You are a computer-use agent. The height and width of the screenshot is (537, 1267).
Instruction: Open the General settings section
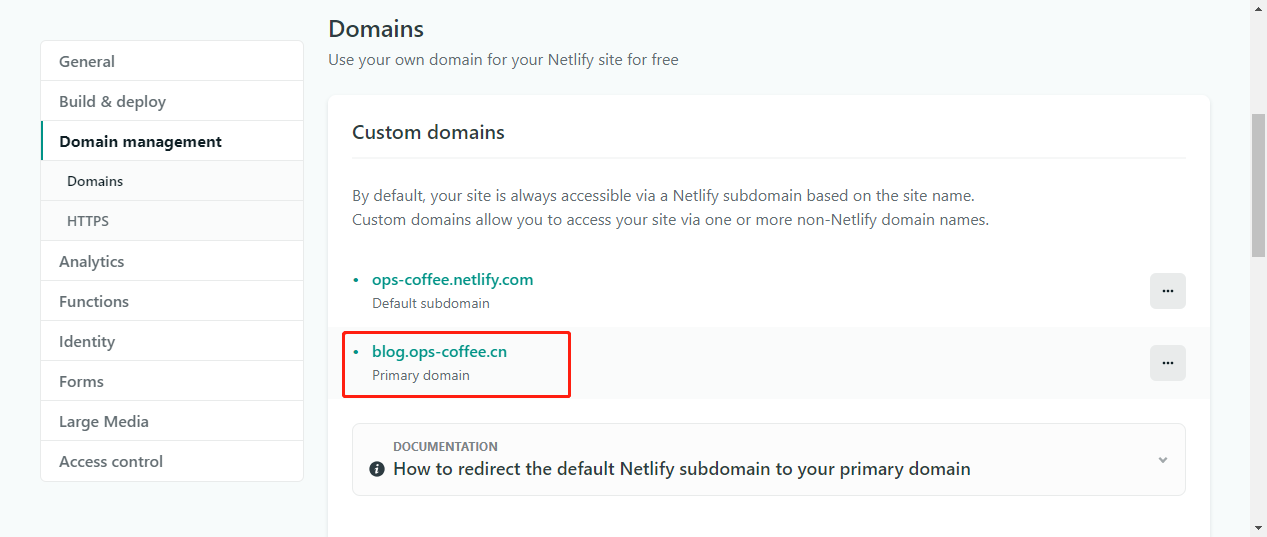tap(87, 61)
